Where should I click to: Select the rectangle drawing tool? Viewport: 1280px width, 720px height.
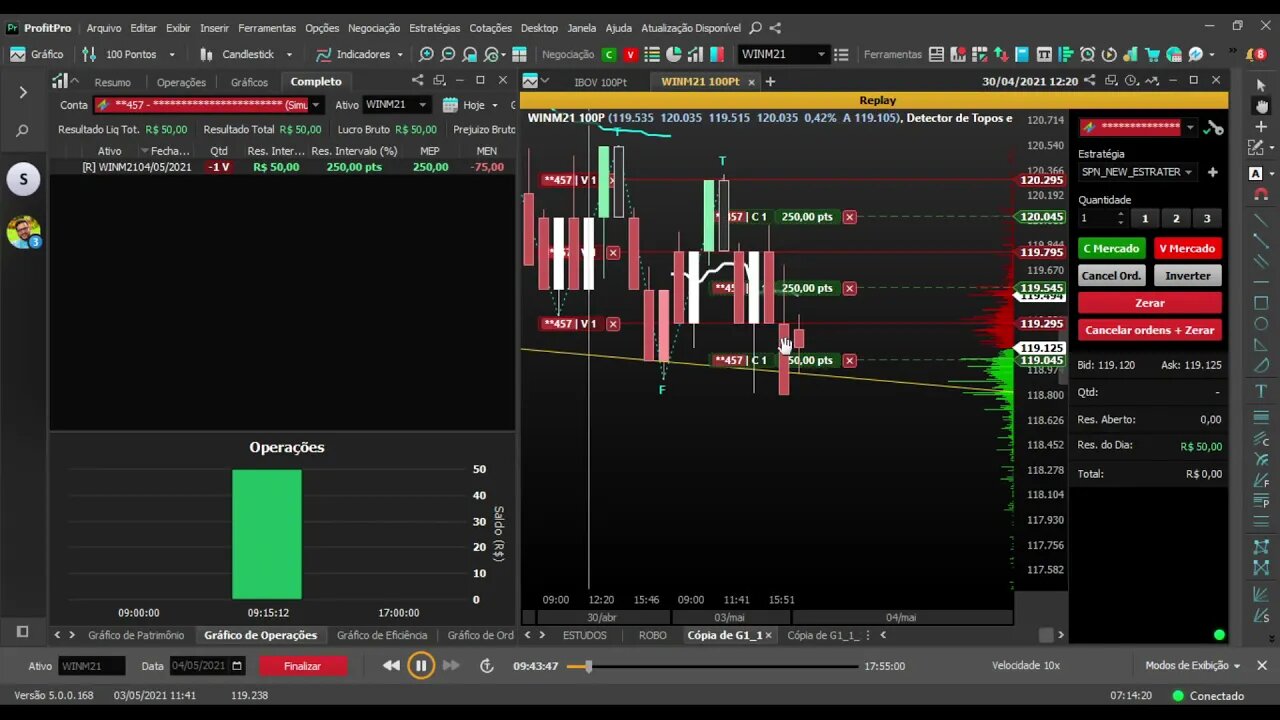click(1261, 303)
